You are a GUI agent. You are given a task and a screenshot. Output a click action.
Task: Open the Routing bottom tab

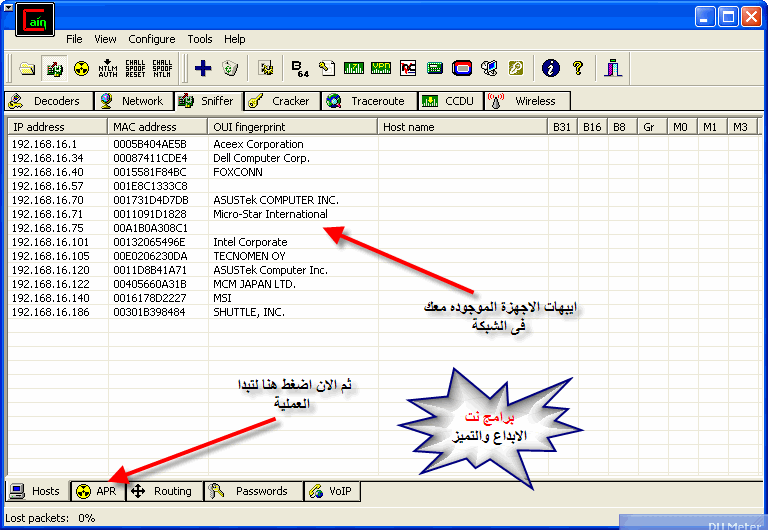(165, 491)
